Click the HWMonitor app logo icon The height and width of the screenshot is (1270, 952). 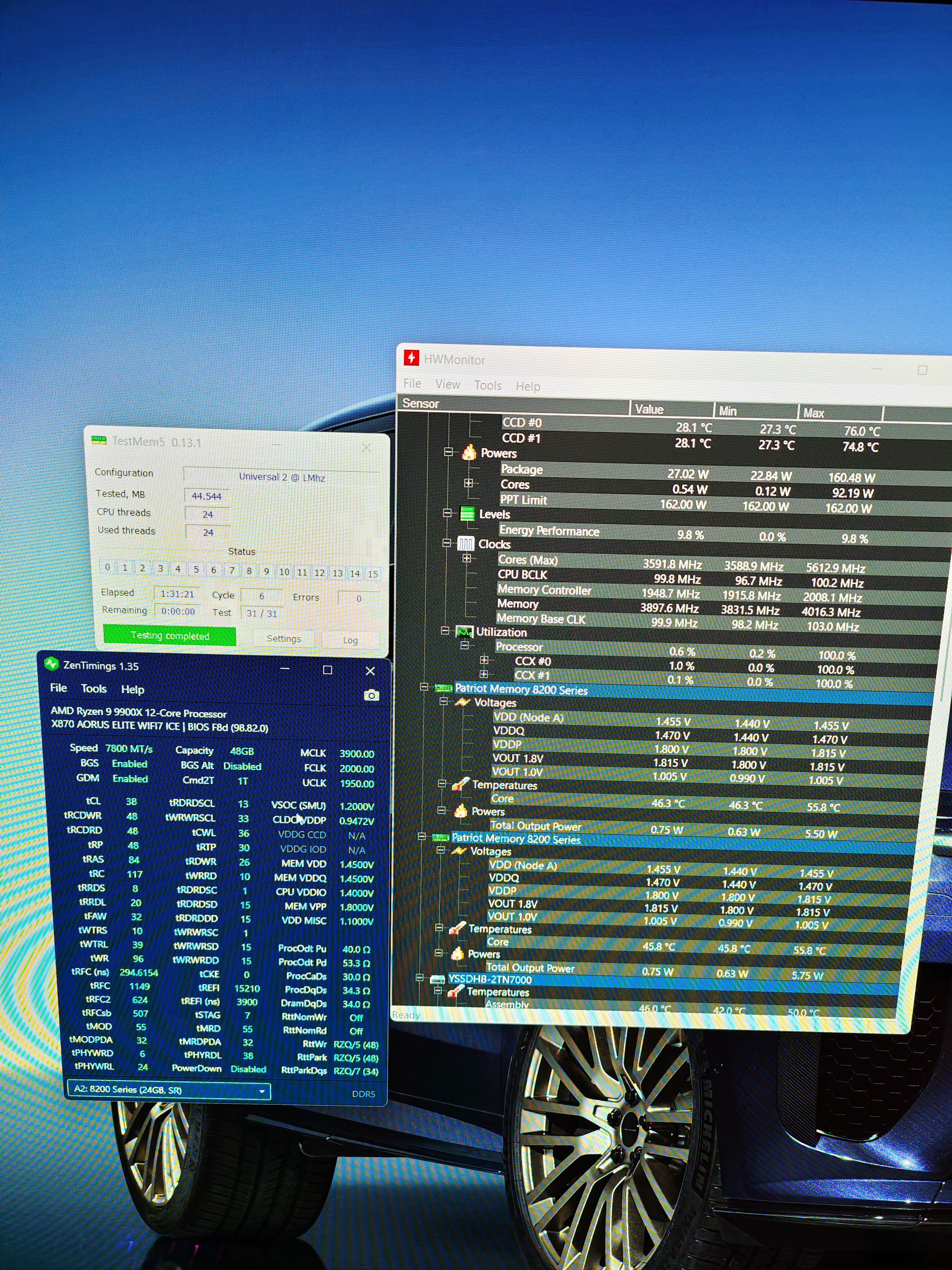(411, 358)
